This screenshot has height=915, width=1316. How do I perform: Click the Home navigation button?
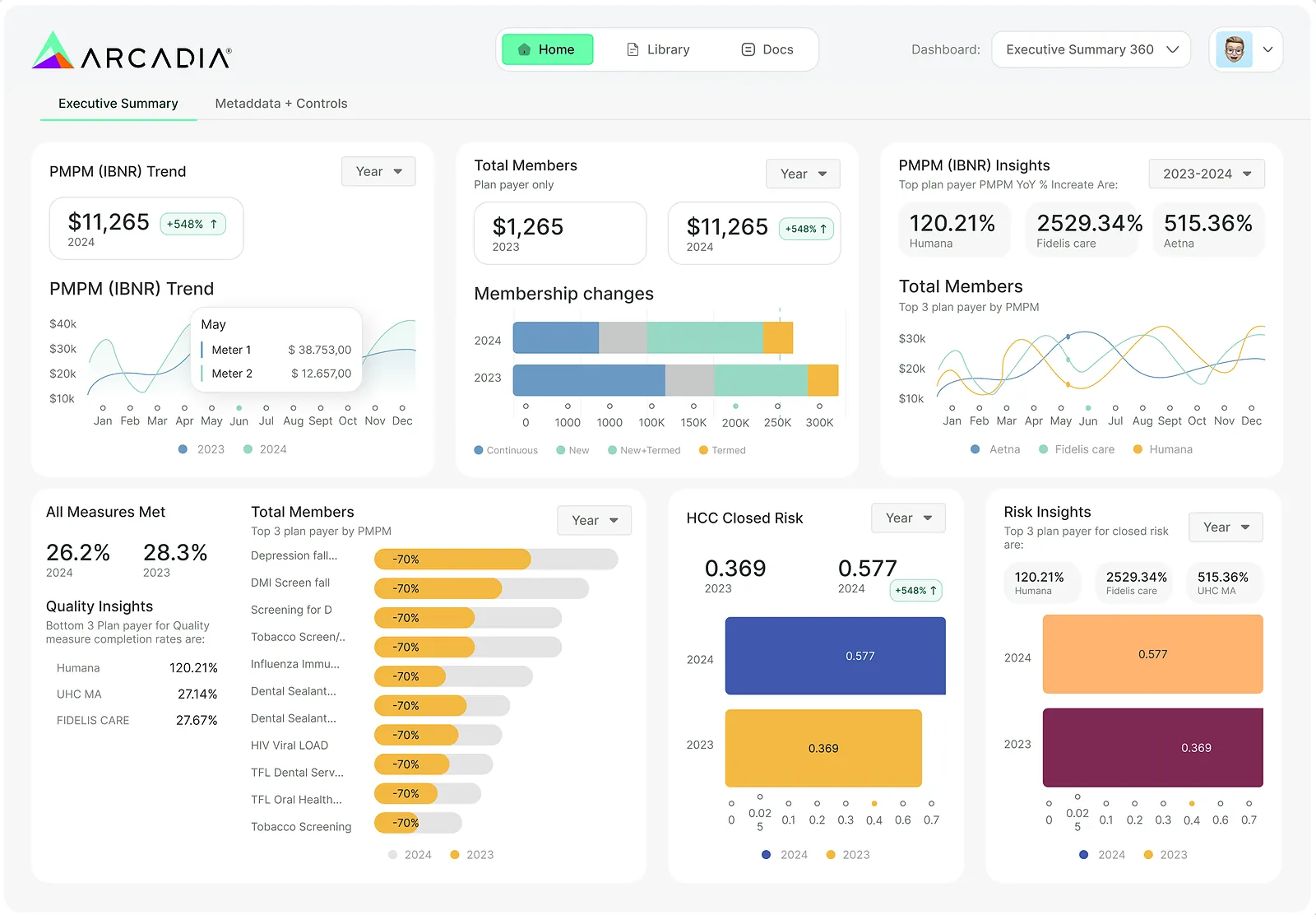[548, 49]
